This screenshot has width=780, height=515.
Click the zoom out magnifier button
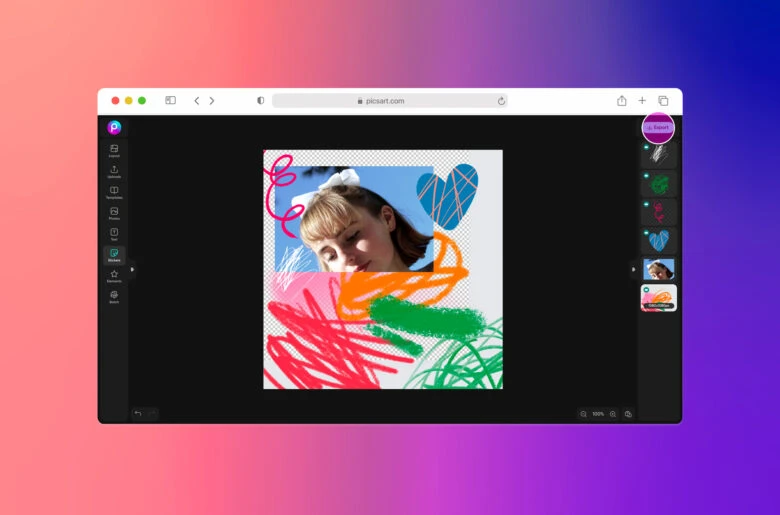(583, 413)
